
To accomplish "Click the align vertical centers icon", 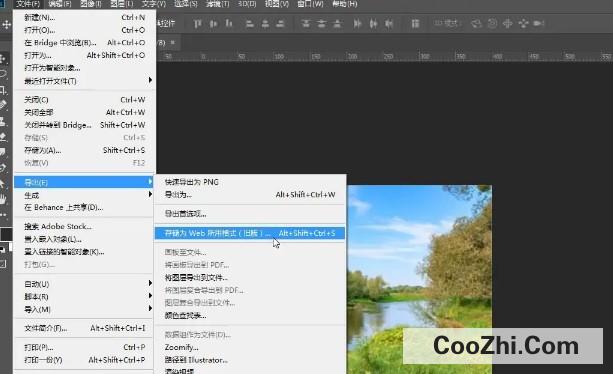I will point(213,24).
